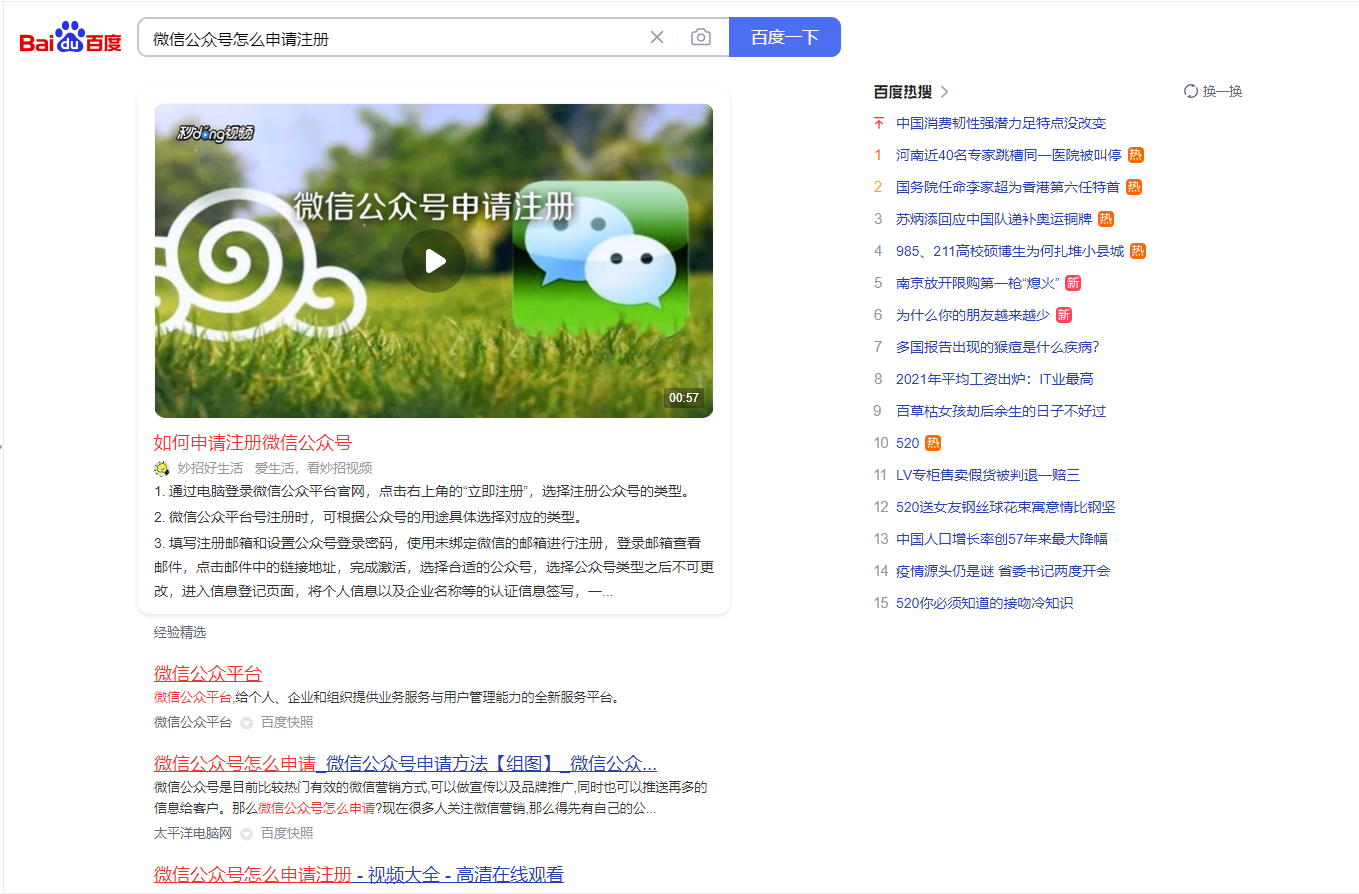
Task: Expand the 百度热搜 header arrow
Action: point(944,92)
